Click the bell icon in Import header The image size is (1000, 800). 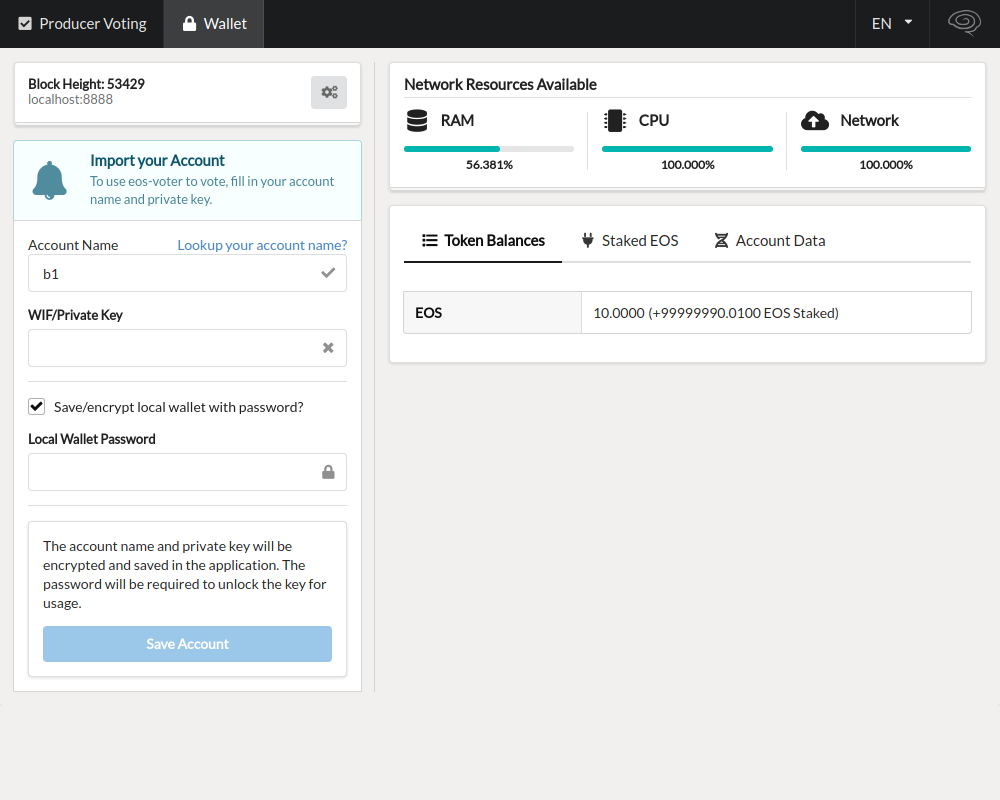click(x=50, y=180)
